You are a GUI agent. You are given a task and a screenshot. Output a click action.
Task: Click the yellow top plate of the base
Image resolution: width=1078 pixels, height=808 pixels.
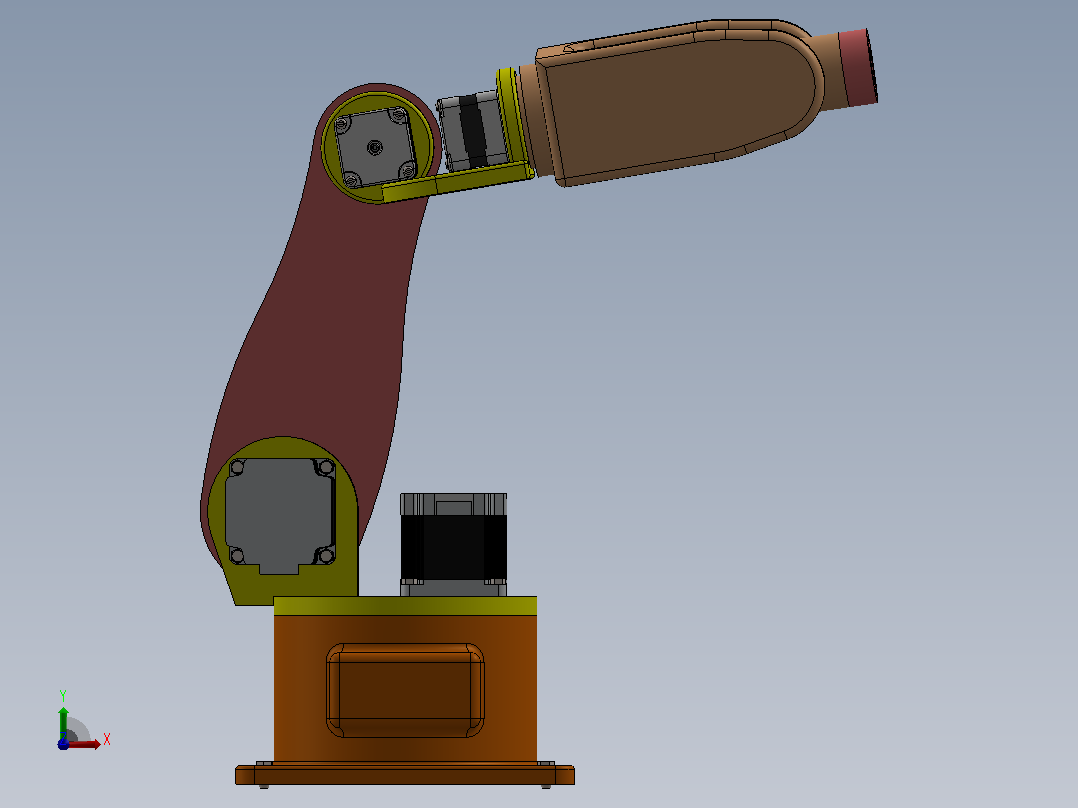coord(405,606)
